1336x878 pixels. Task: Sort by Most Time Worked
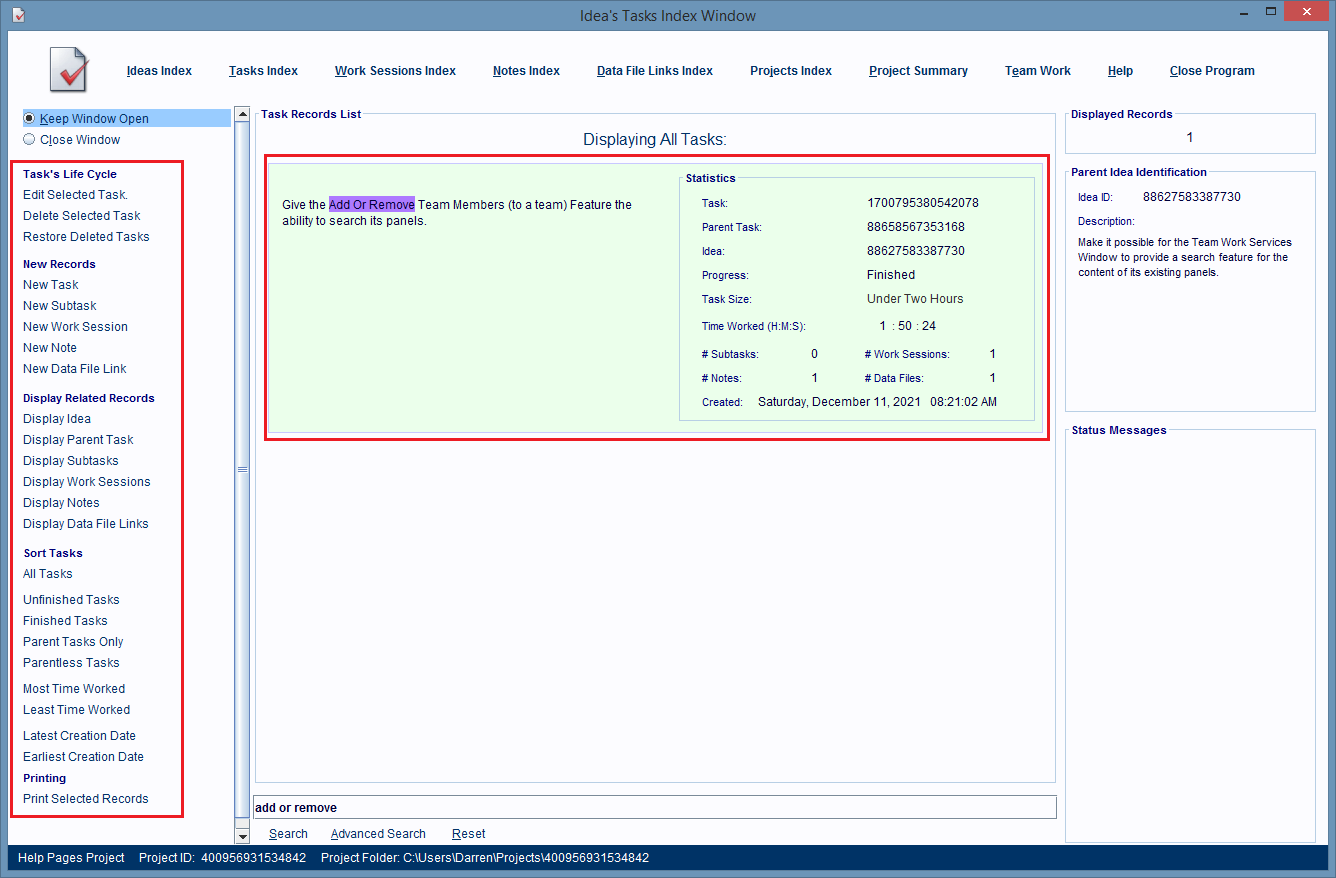(74, 689)
